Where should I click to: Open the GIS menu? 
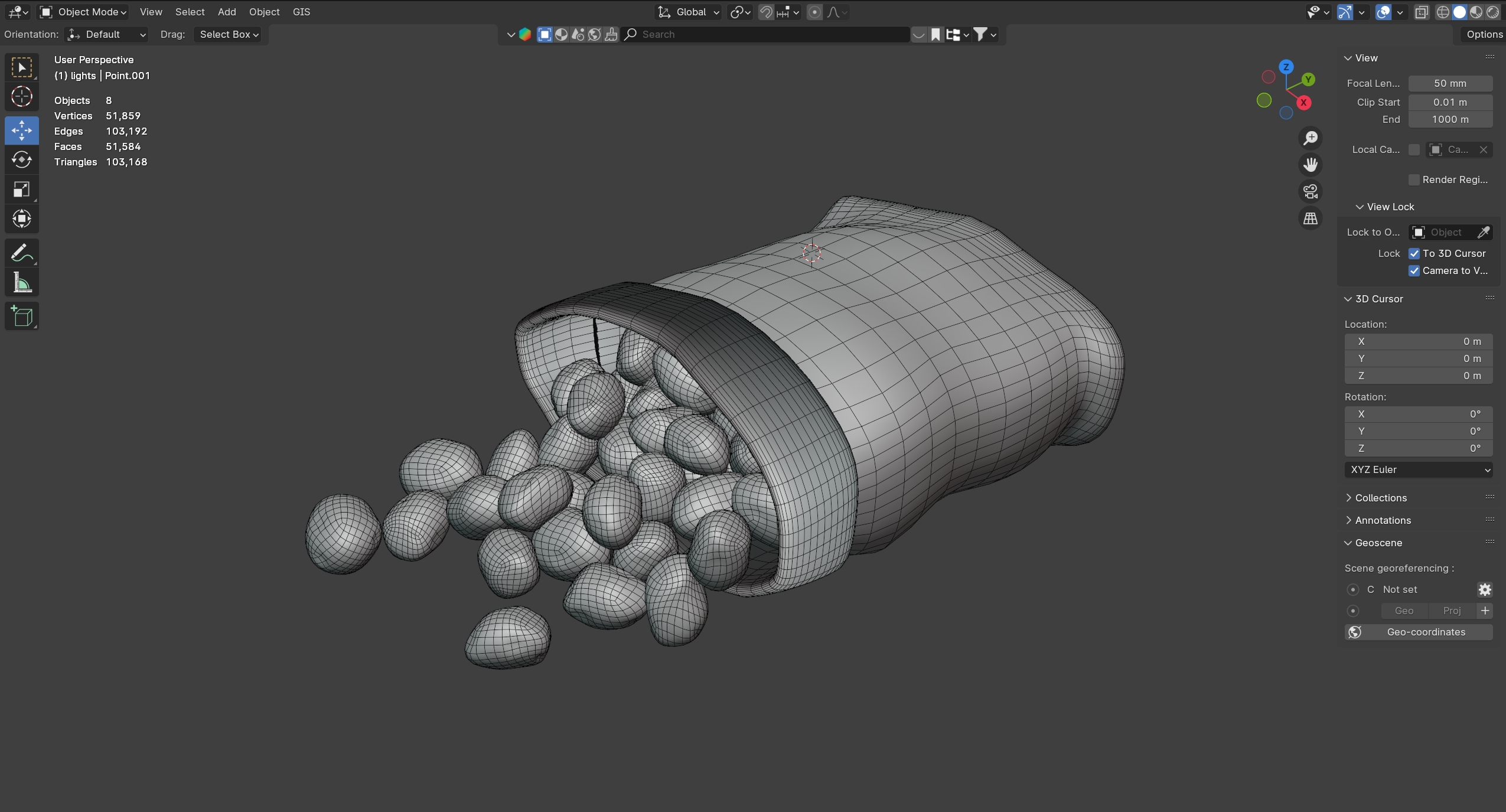(301, 12)
